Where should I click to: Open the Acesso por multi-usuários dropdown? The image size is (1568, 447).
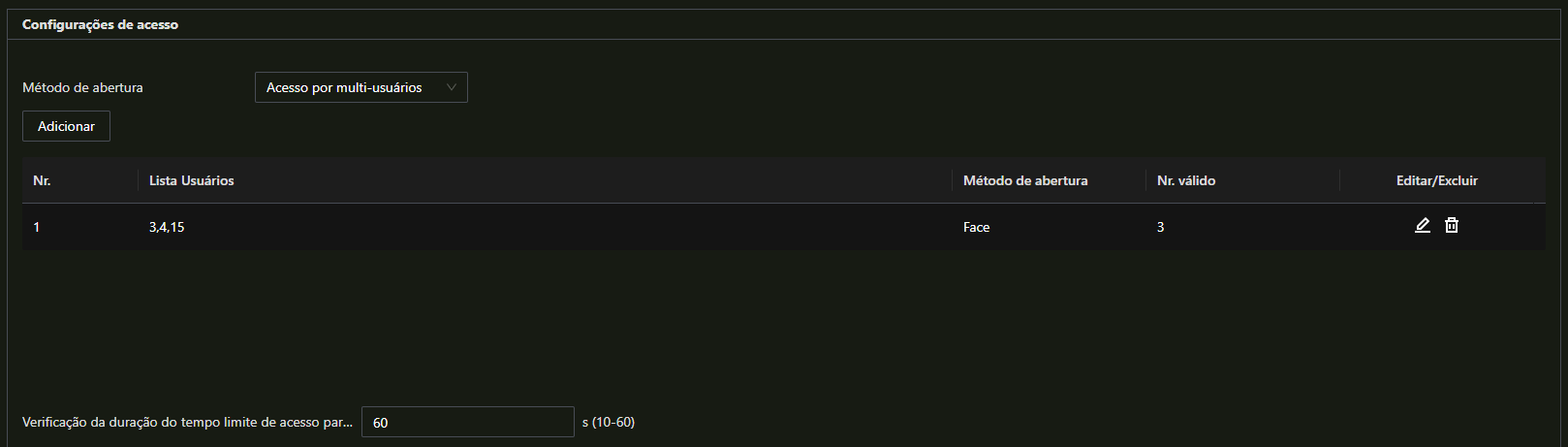(361, 87)
